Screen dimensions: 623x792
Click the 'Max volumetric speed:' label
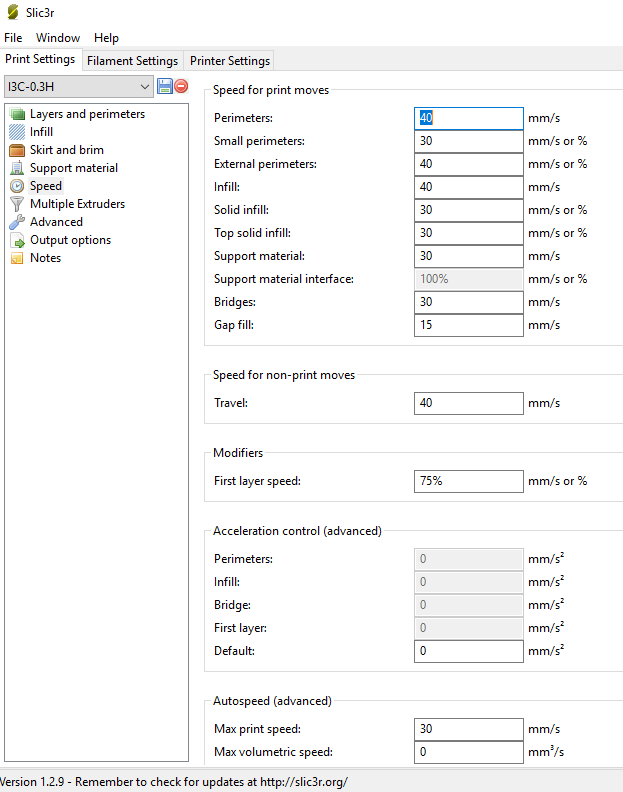(x=273, y=752)
